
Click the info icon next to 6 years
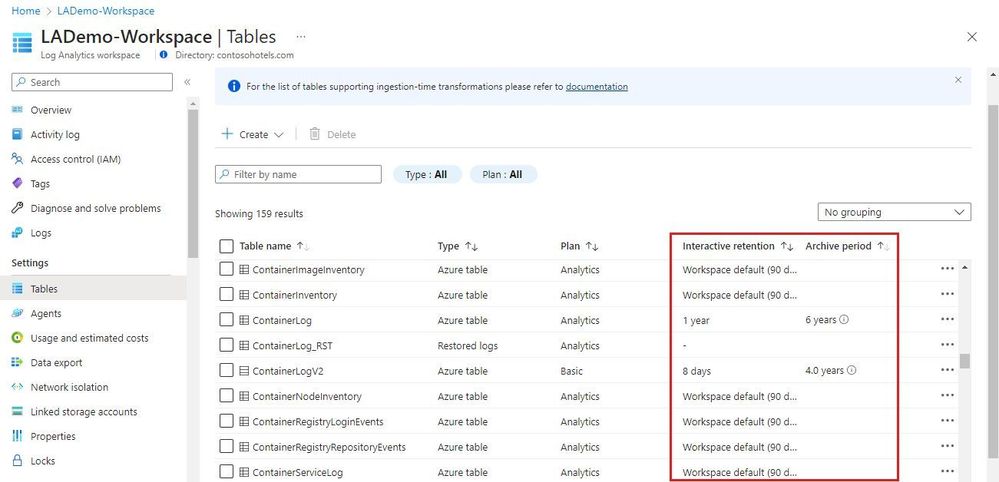coord(844,320)
